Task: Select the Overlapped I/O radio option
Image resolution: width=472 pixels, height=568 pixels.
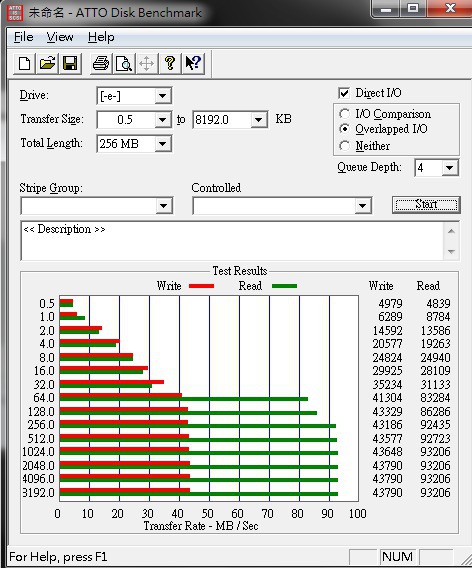Action: (x=344, y=129)
